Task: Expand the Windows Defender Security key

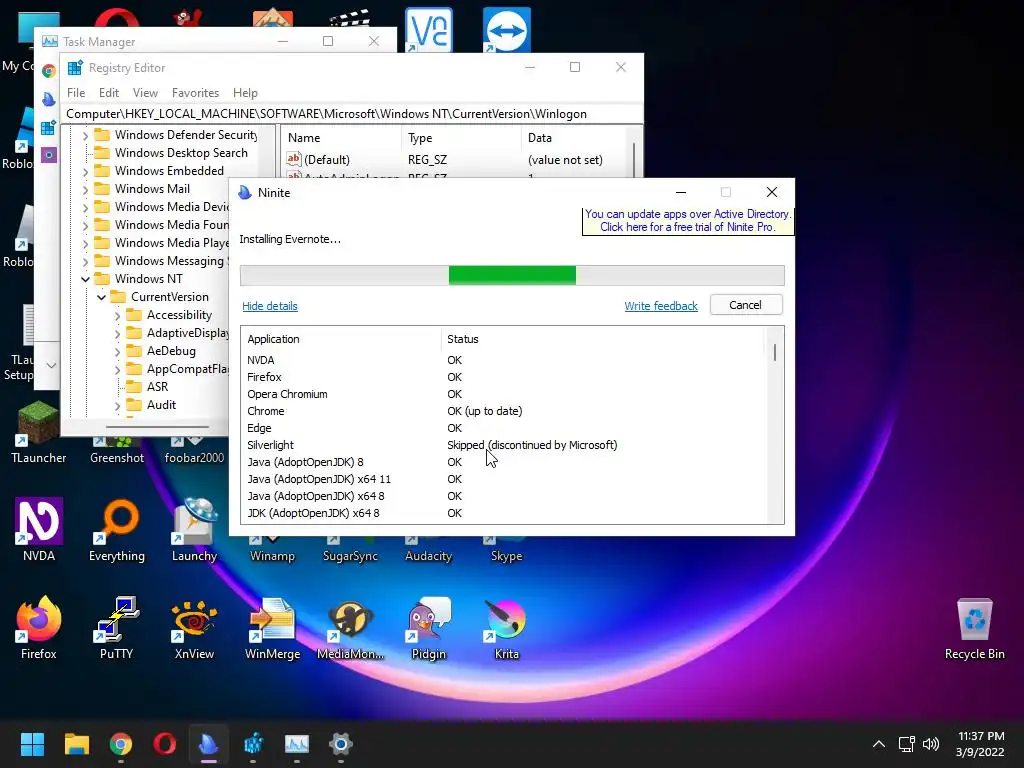Action: [86, 136]
